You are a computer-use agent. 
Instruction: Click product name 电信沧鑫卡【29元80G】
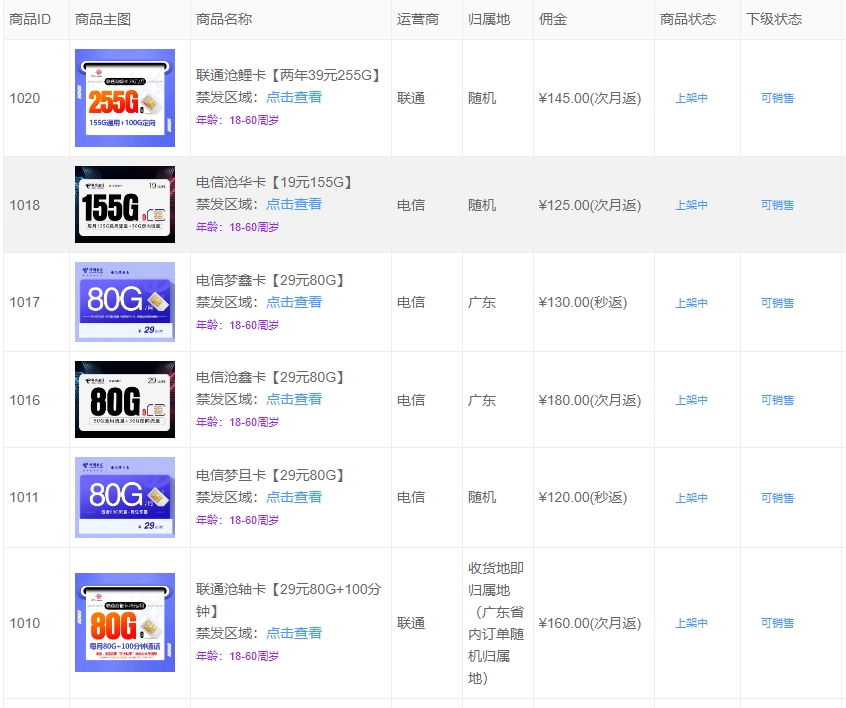click(271, 377)
